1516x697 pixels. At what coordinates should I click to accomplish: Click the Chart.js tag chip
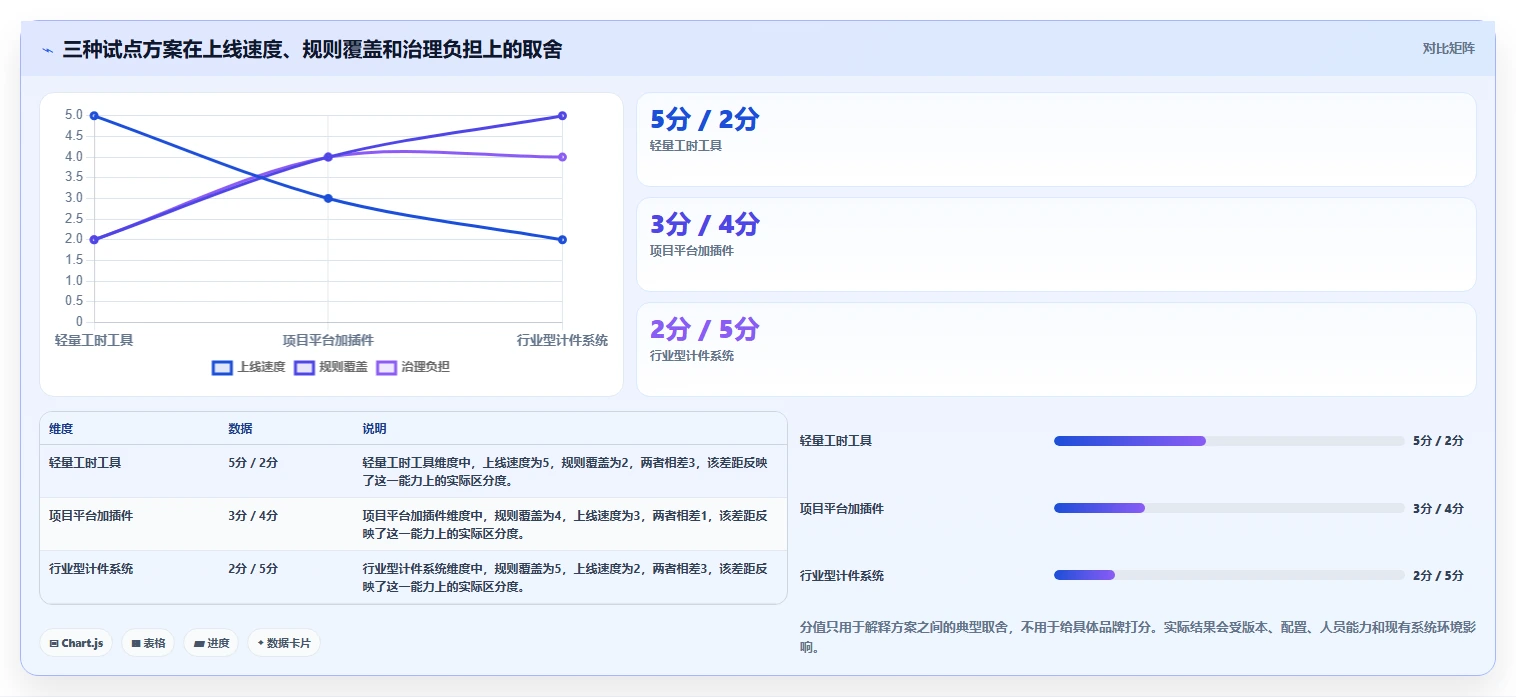[x=76, y=643]
